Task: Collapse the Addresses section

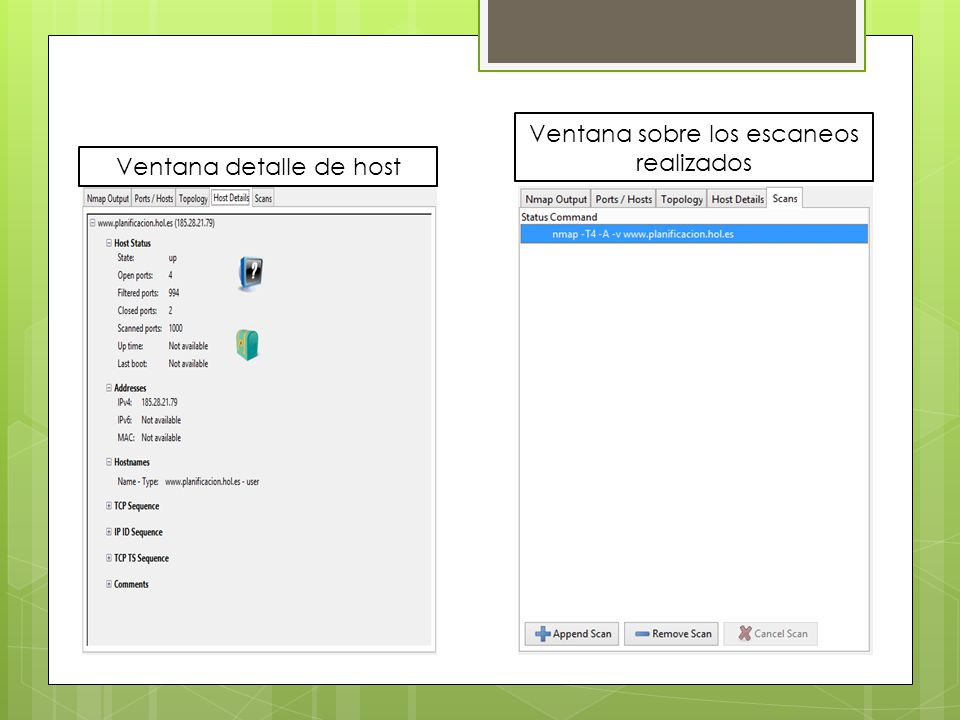Action: 108,388
